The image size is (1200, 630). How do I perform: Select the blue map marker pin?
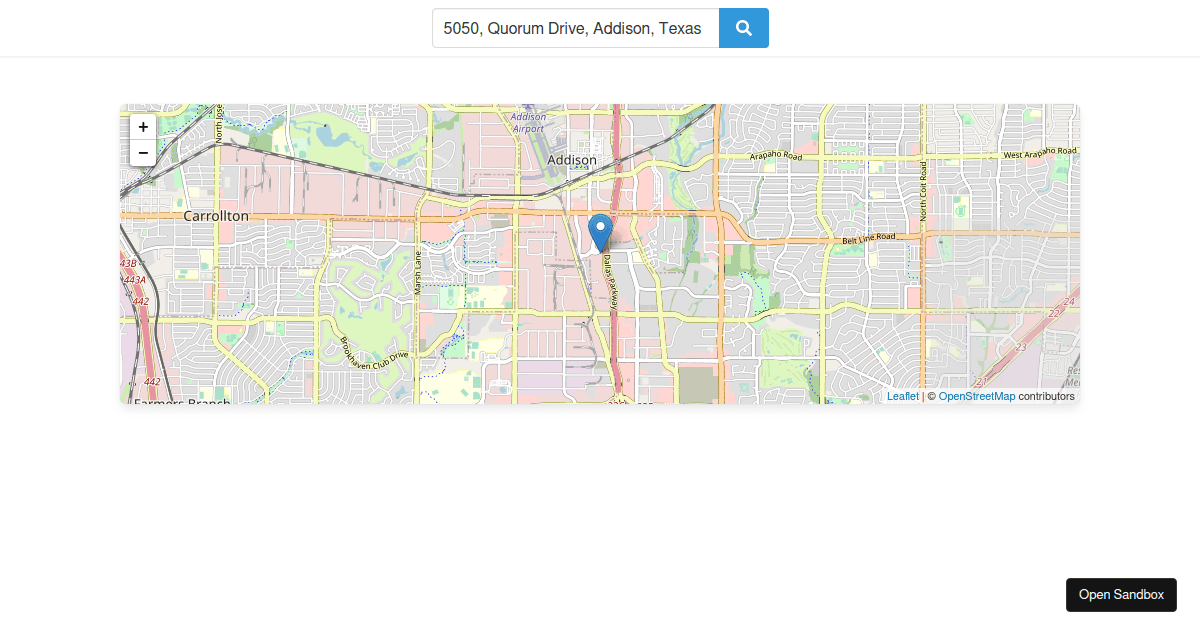(x=600, y=230)
